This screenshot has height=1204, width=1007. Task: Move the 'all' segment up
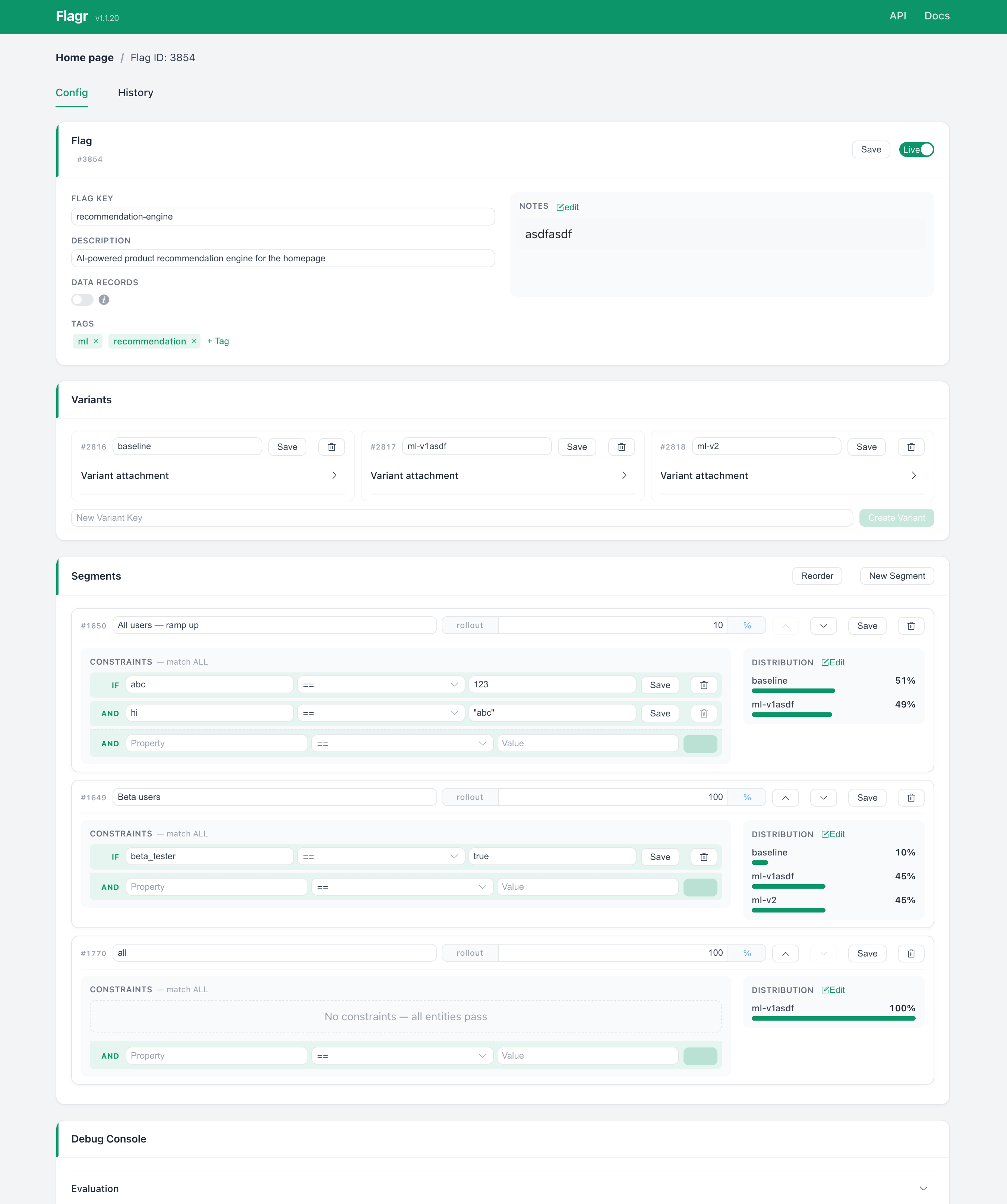click(x=785, y=954)
